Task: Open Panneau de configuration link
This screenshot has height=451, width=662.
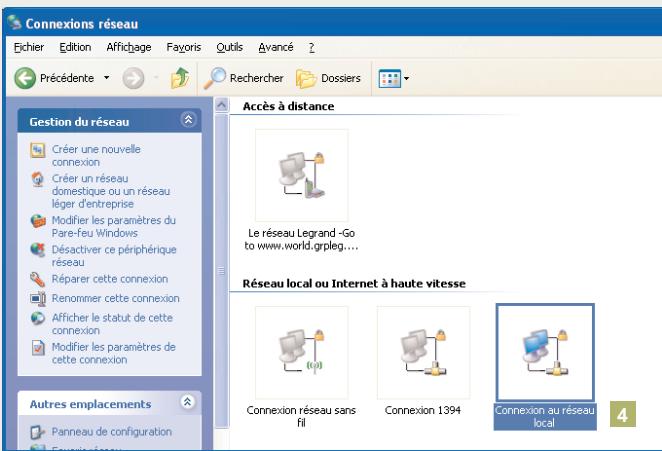Action: coord(111,432)
